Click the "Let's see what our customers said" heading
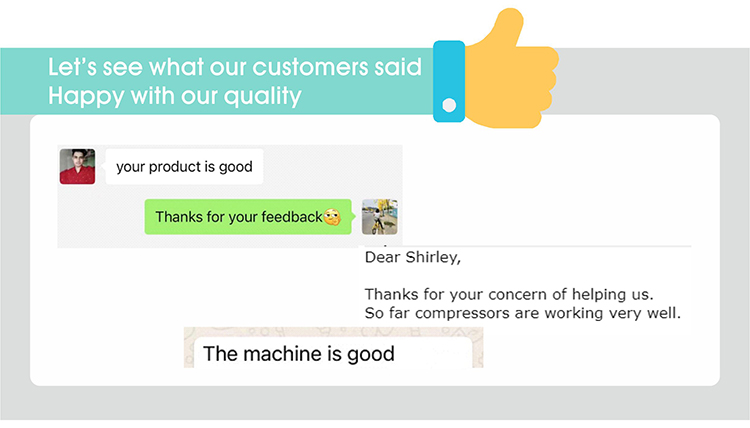 tap(234, 68)
